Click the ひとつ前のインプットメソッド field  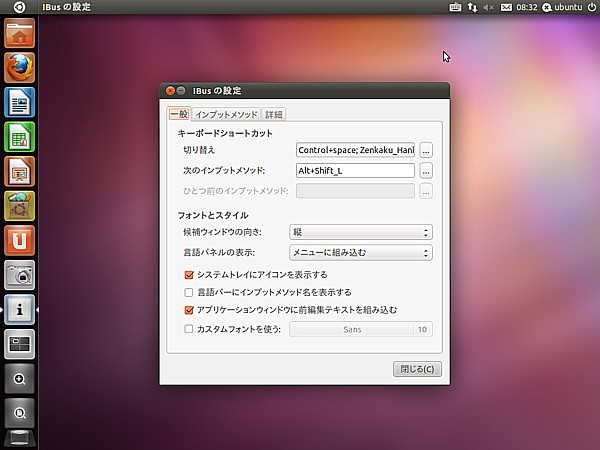tap(355, 191)
